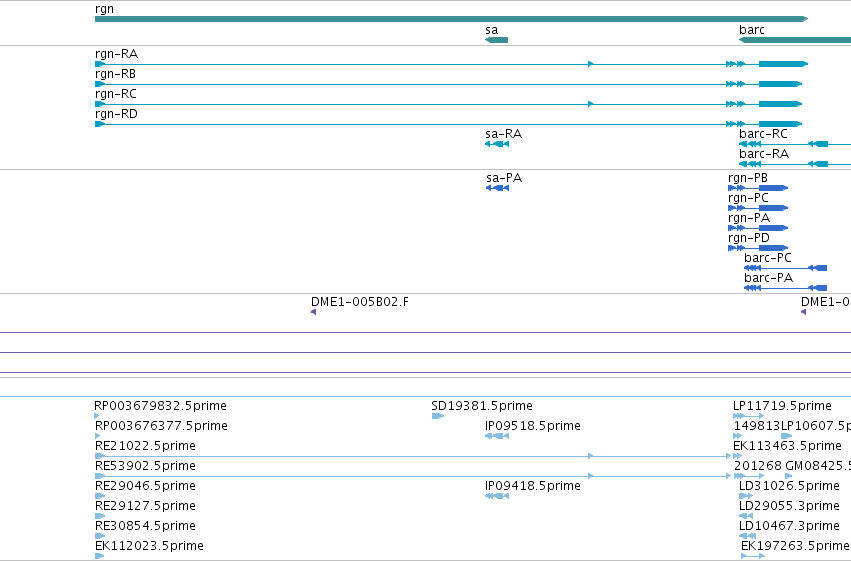Select the LP11719.5prime EST label
This screenshot has height=561, width=851.
point(782,406)
